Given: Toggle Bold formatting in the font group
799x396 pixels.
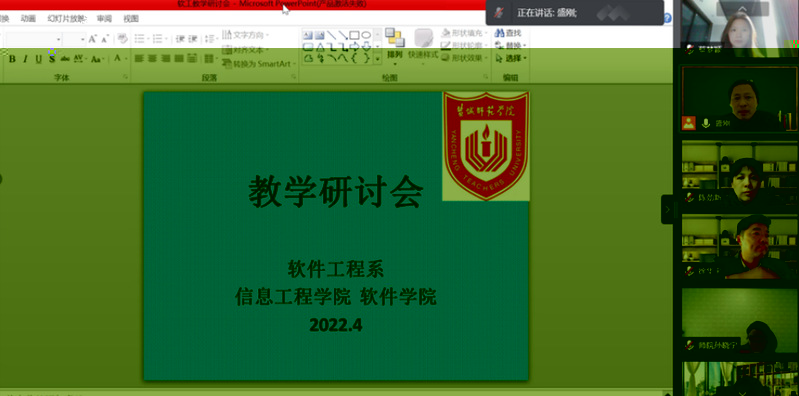Looking at the screenshot, I should click(12, 59).
